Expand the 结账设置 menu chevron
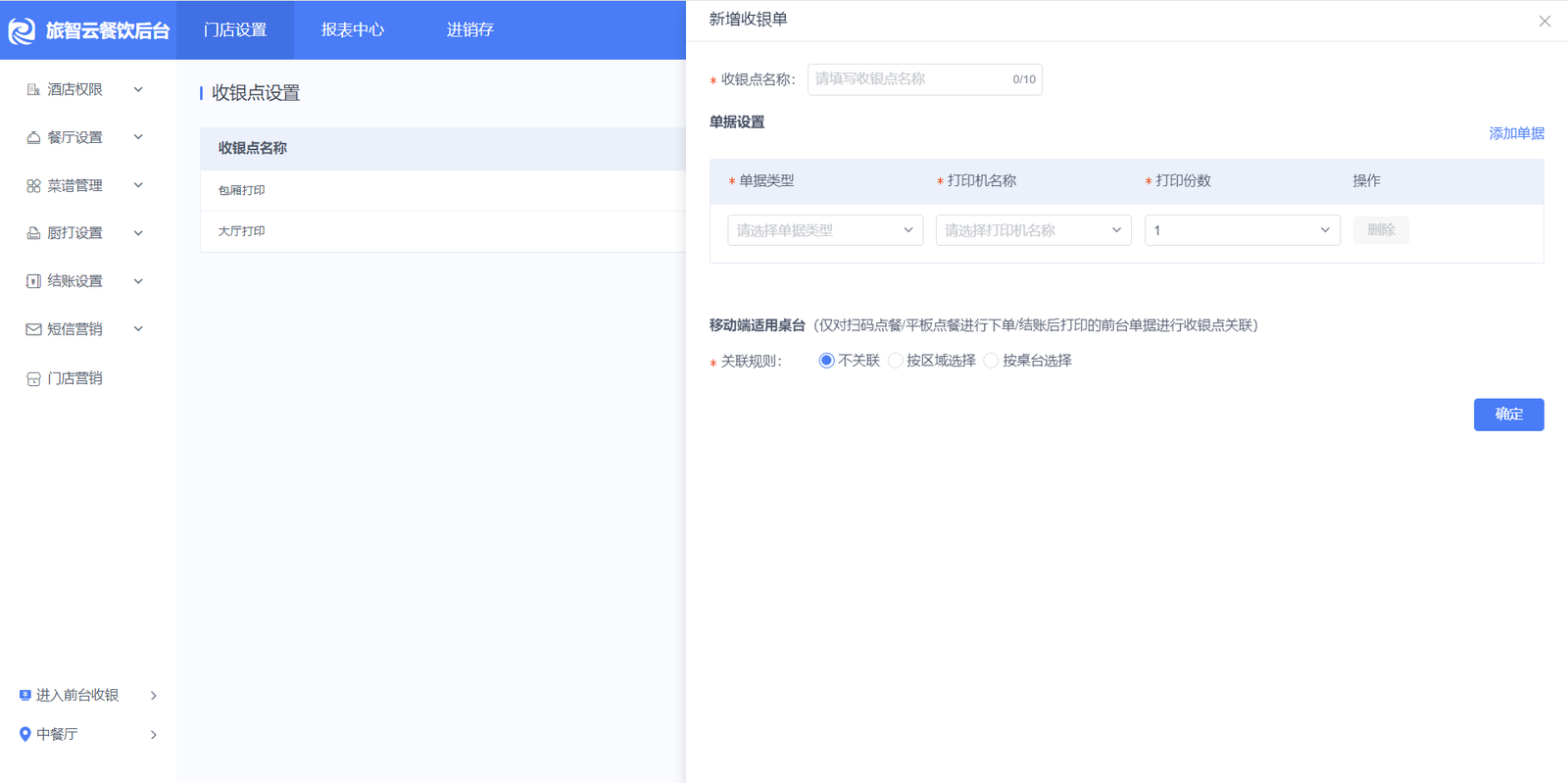Screen dimensions: 1568x783 click(x=138, y=281)
